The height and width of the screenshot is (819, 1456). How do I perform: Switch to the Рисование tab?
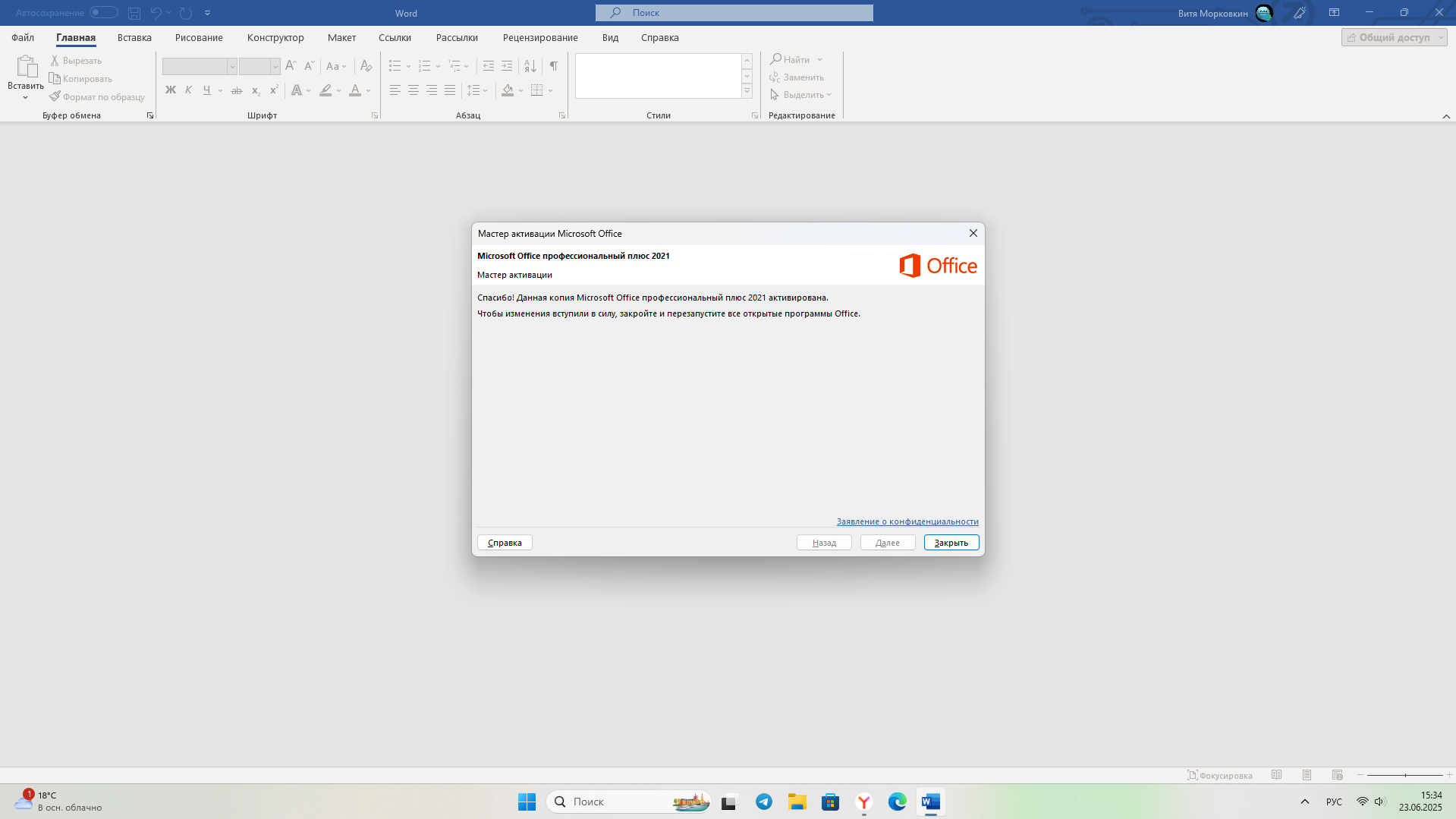pos(199,37)
